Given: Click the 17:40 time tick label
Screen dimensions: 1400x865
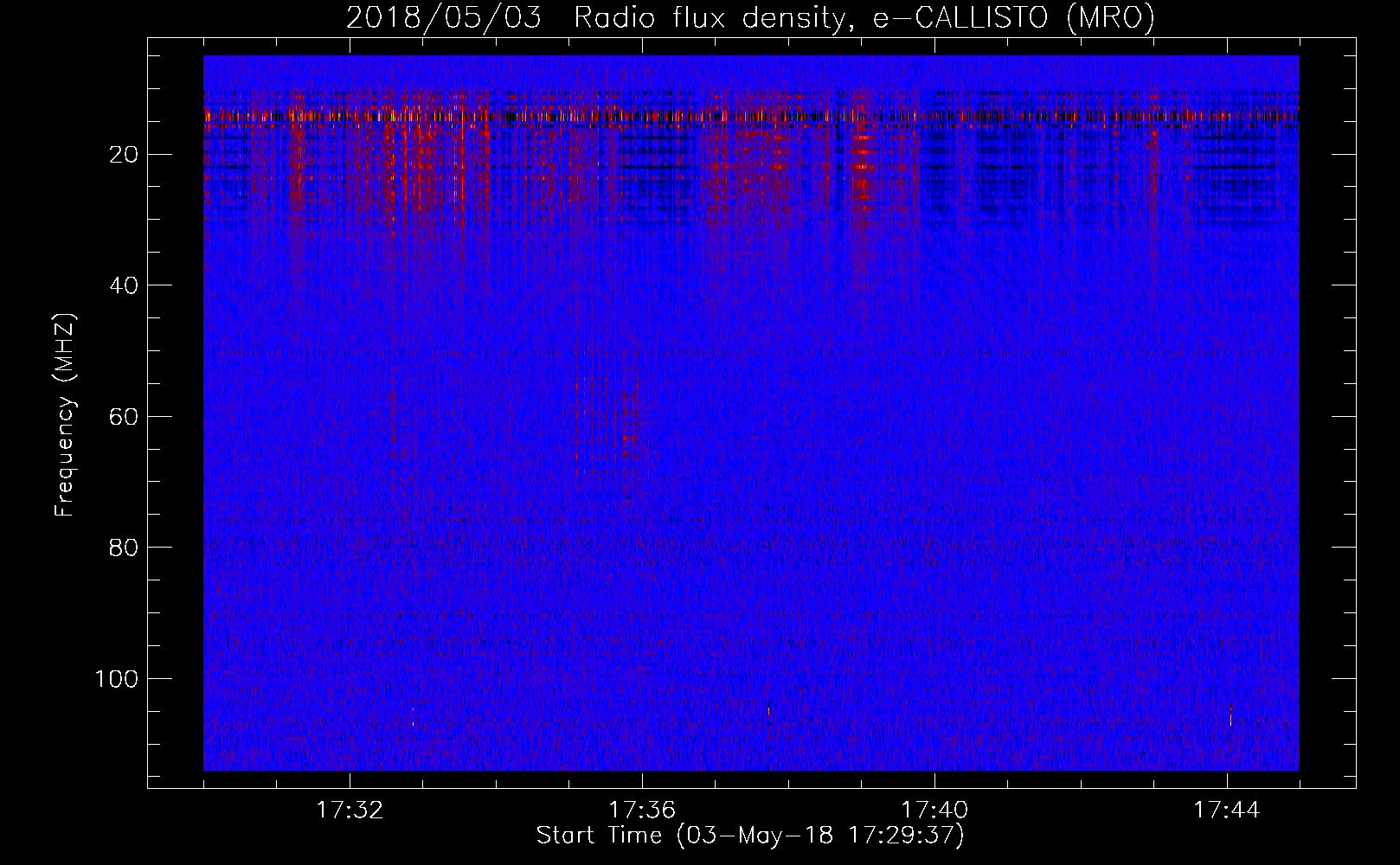Looking at the screenshot, I should (934, 811).
